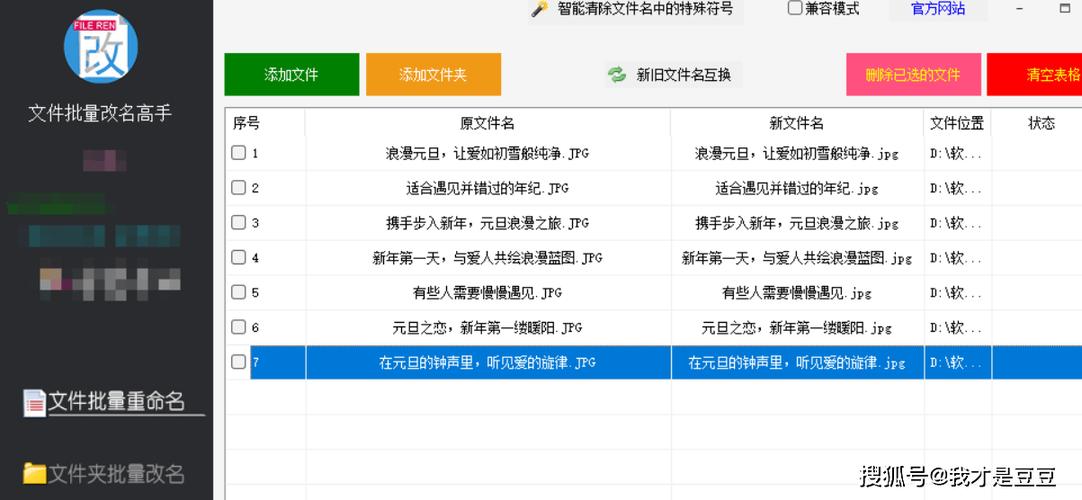Enable the 兼容模式 checkbox
Image resolution: width=1082 pixels, height=500 pixels.
click(795, 8)
